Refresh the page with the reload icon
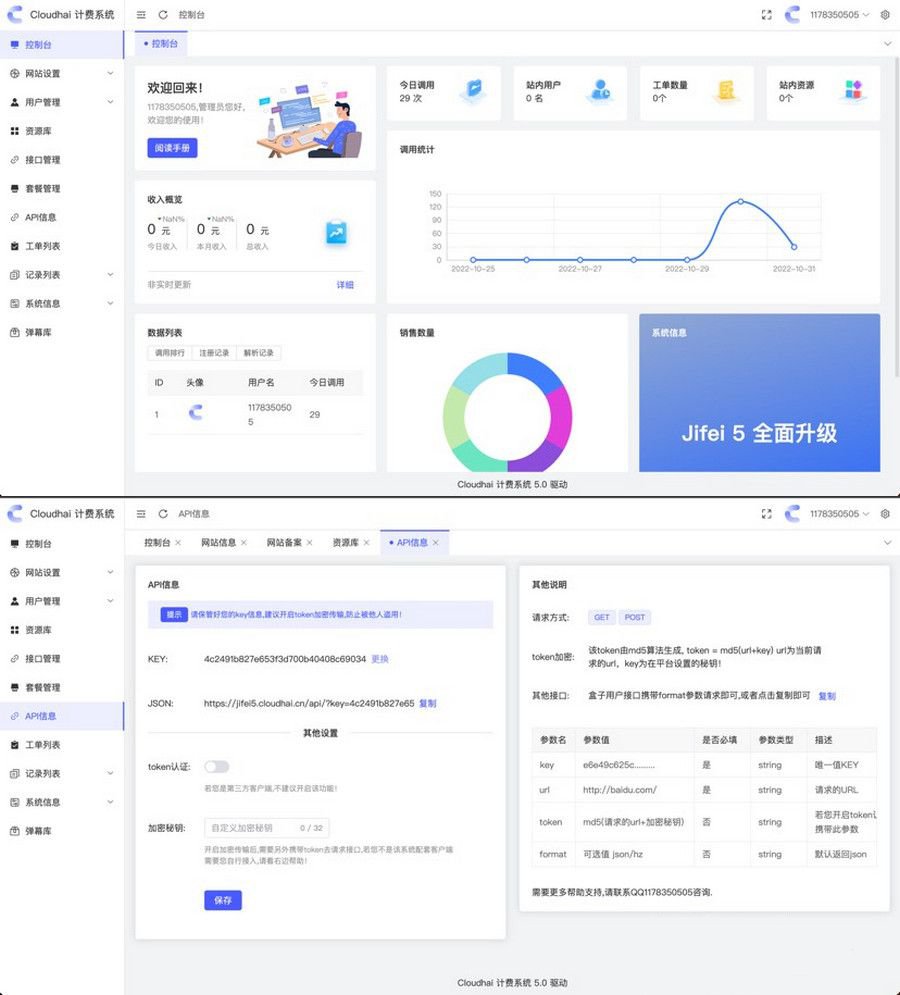 tap(163, 15)
